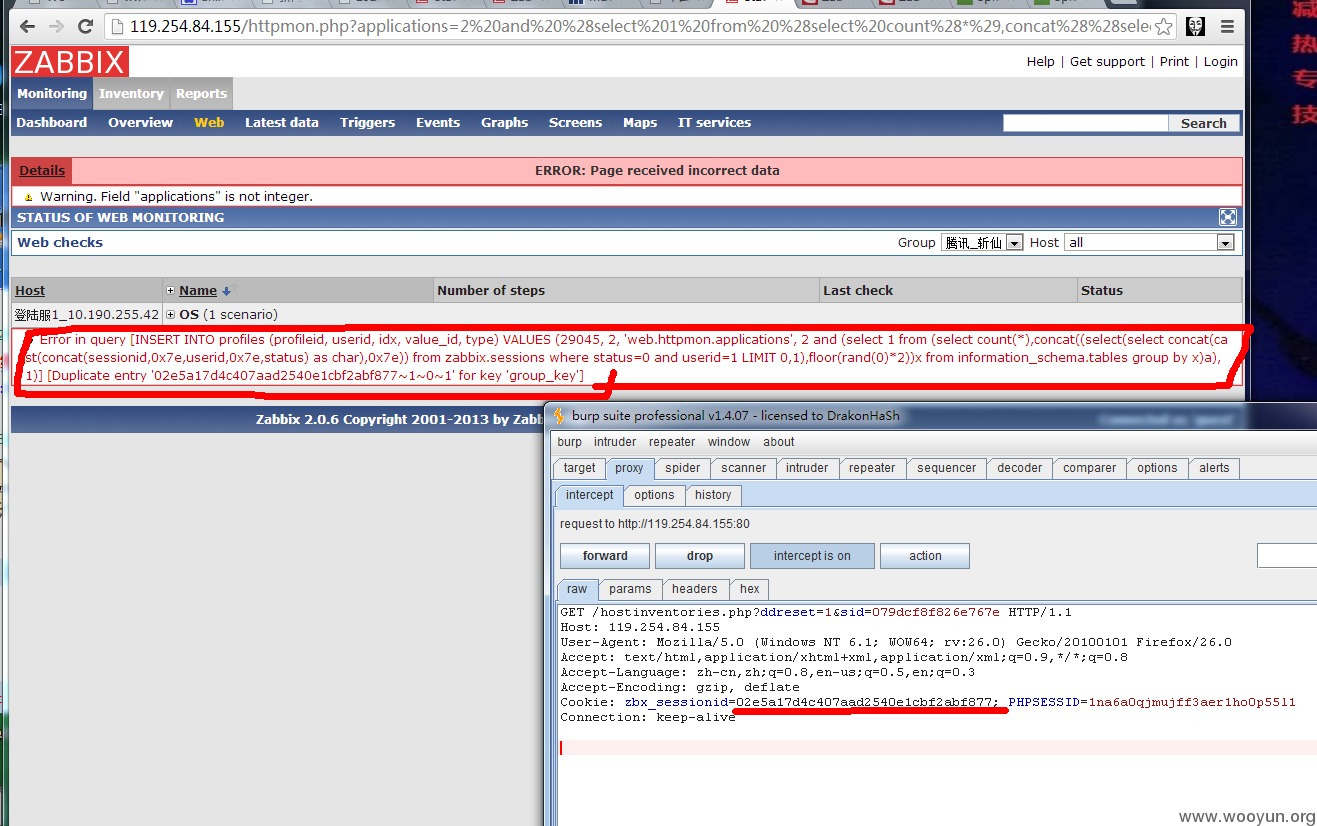Open the Group dropdown
This screenshot has height=826, width=1317.
(982, 242)
